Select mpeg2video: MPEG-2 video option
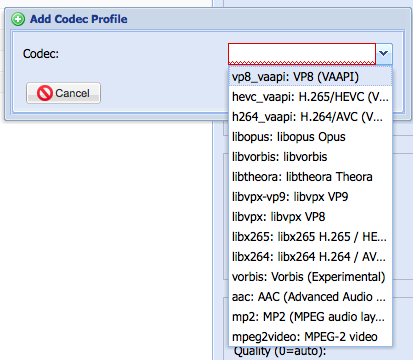The height and width of the screenshot is (360, 413). [x=310, y=337]
